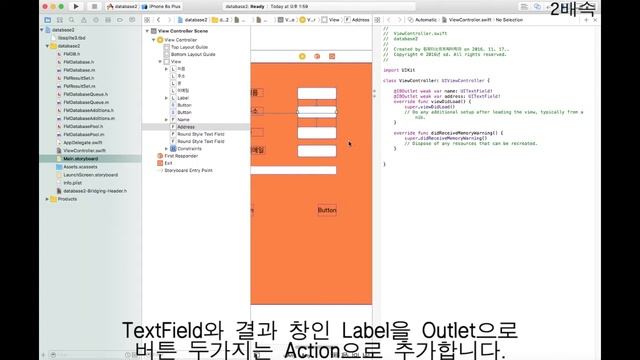Viewport: 640px width, 360px height.
Task: Open FMResultSet.h file
Action: point(79,78)
